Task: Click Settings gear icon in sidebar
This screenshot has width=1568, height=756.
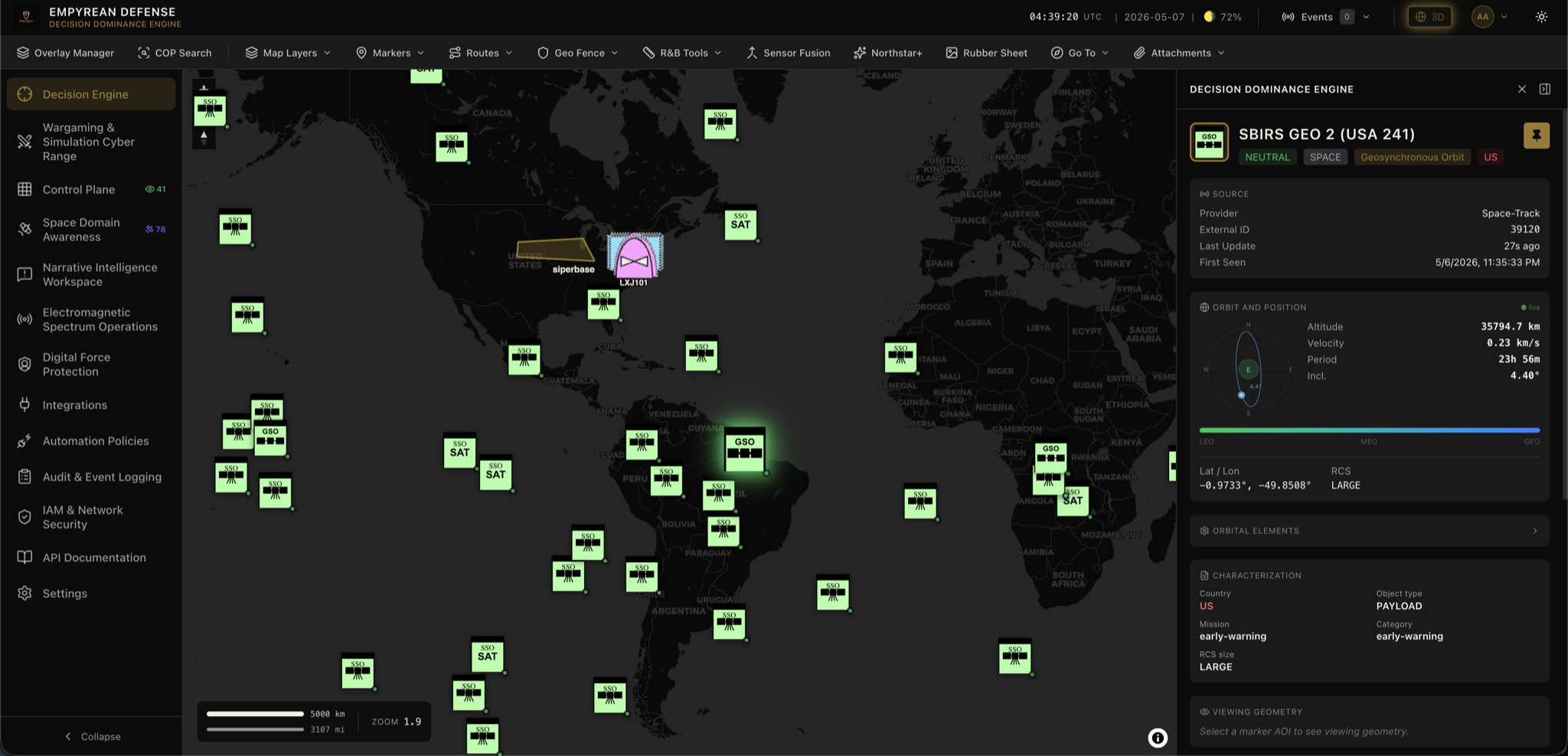Action: coord(24,594)
